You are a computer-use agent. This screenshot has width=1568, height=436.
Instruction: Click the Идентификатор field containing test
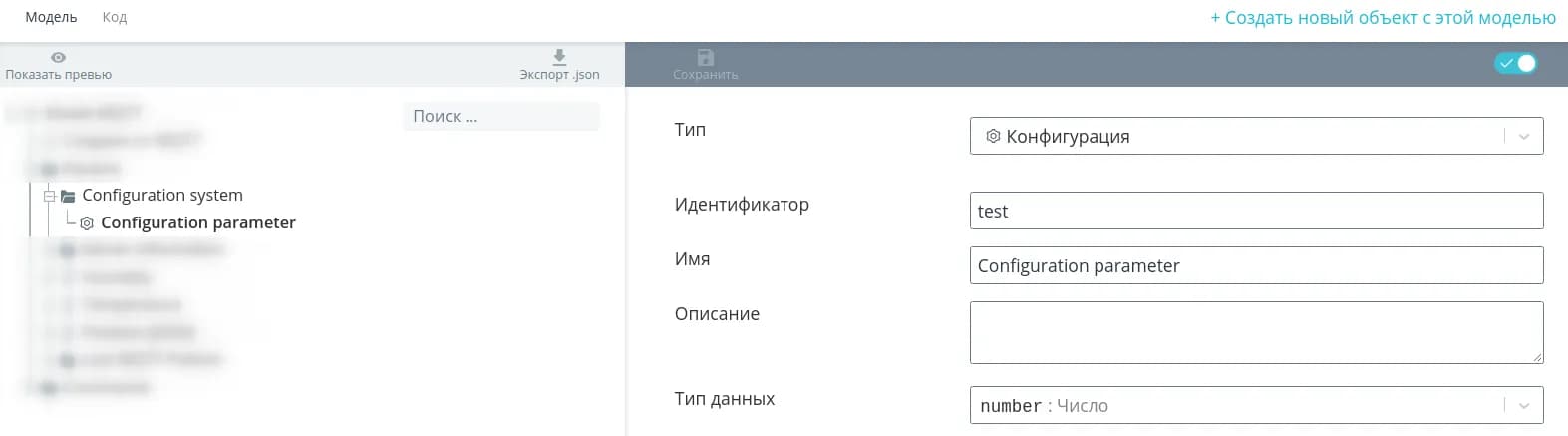pyautogui.click(x=1256, y=211)
